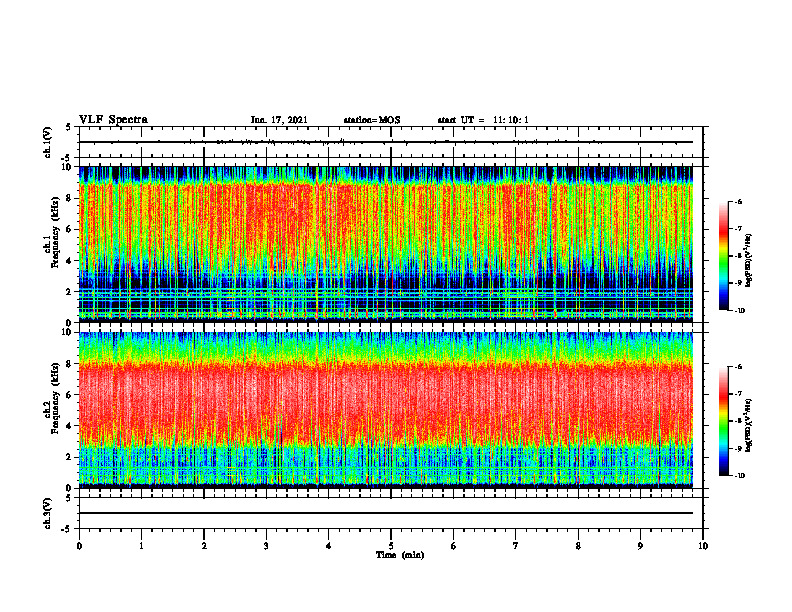The width and height of the screenshot is (792, 612).
Task: Click the "-6" tick on ch.1 color bar
Action: tap(738, 201)
